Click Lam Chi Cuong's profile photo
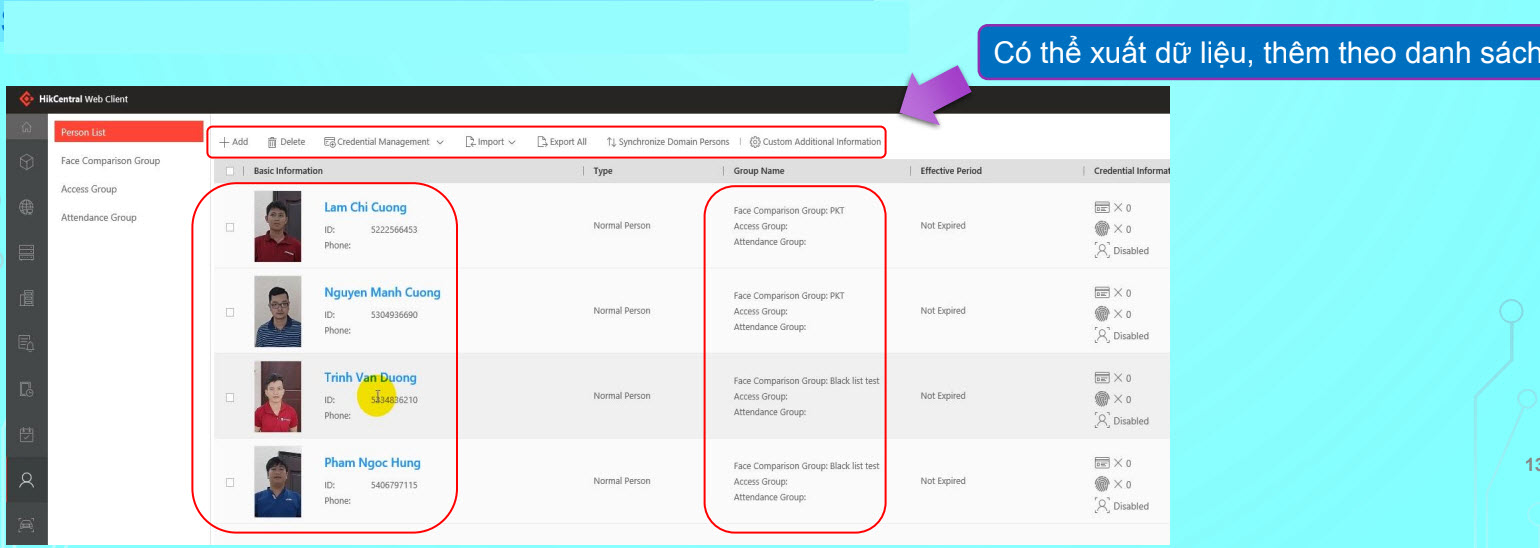Viewport: 1540px width, 548px height. (277, 226)
